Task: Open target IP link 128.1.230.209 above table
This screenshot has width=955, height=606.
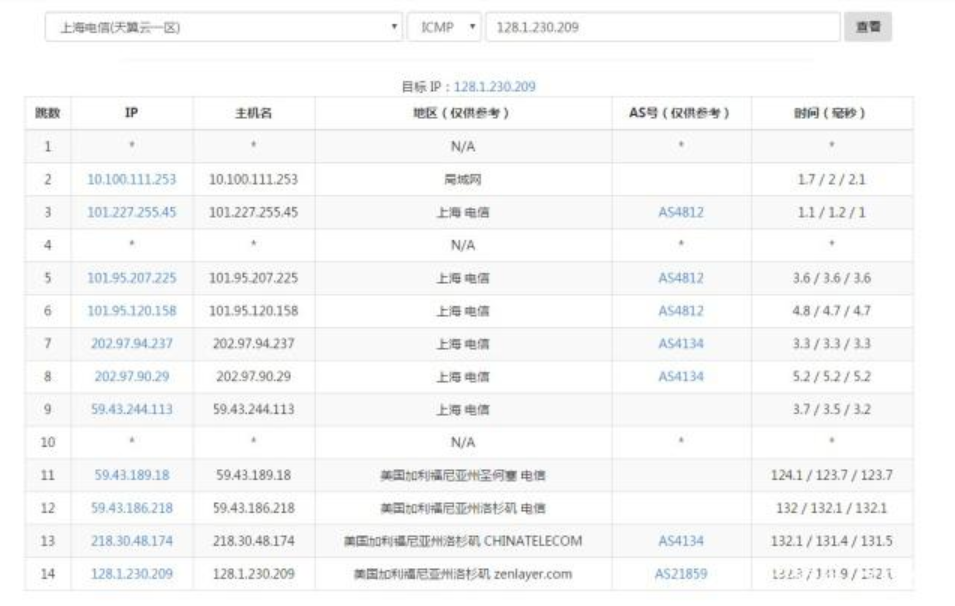Action: pyautogui.click(x=494, y=87)
